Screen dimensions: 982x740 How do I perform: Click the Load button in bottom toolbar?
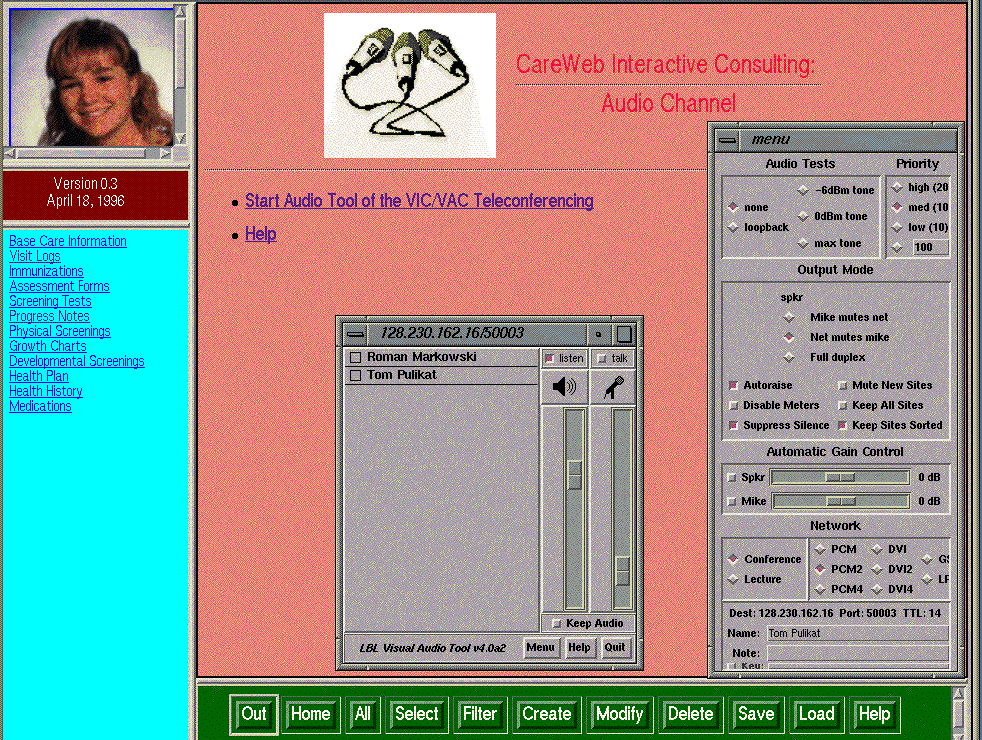[816, 714]
